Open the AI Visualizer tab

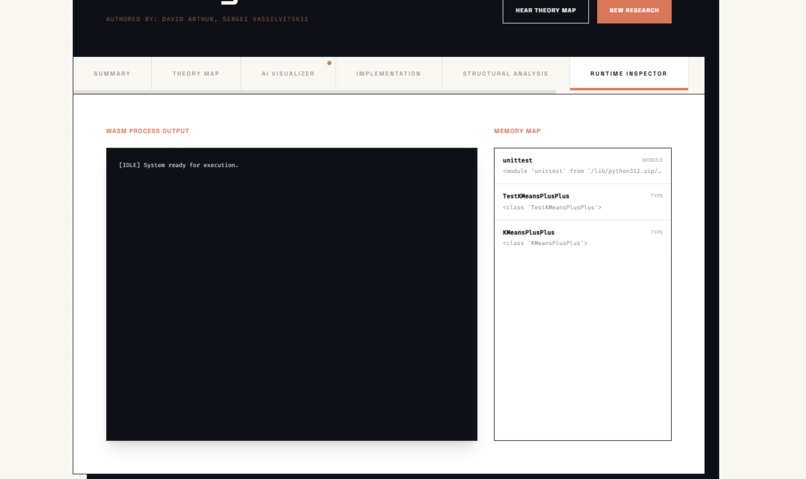[x=288, y=73]
